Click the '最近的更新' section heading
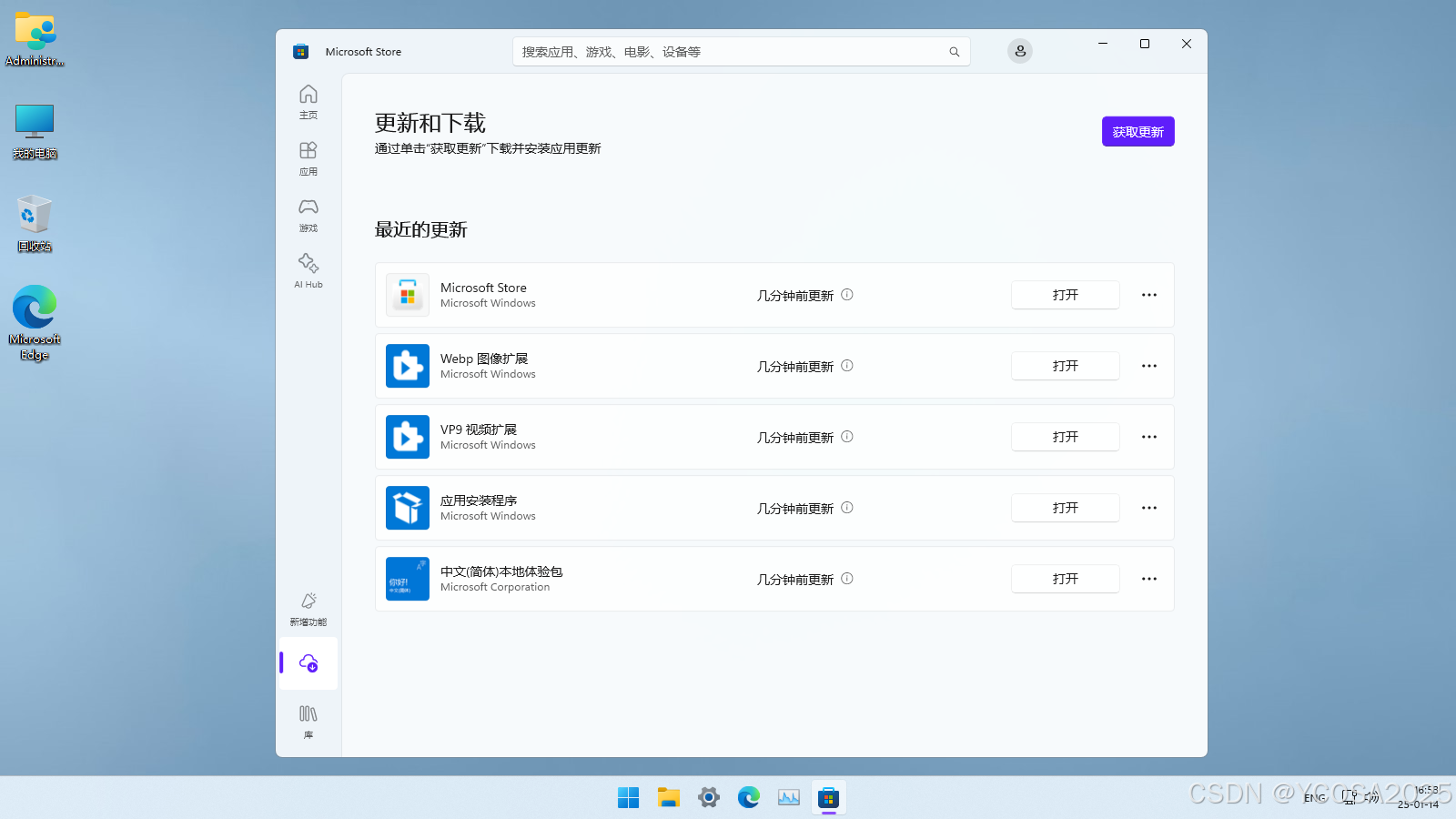Screen dimensions: 1456x819 click(x=421, y=229)
